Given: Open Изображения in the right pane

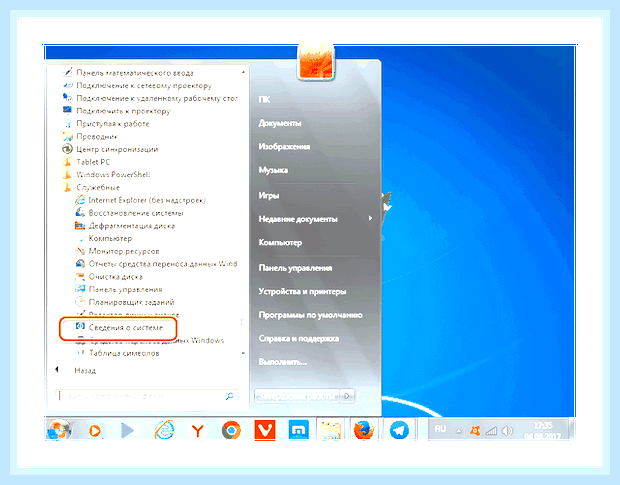Looking at the screenshot, I should [x=284, y=146].
